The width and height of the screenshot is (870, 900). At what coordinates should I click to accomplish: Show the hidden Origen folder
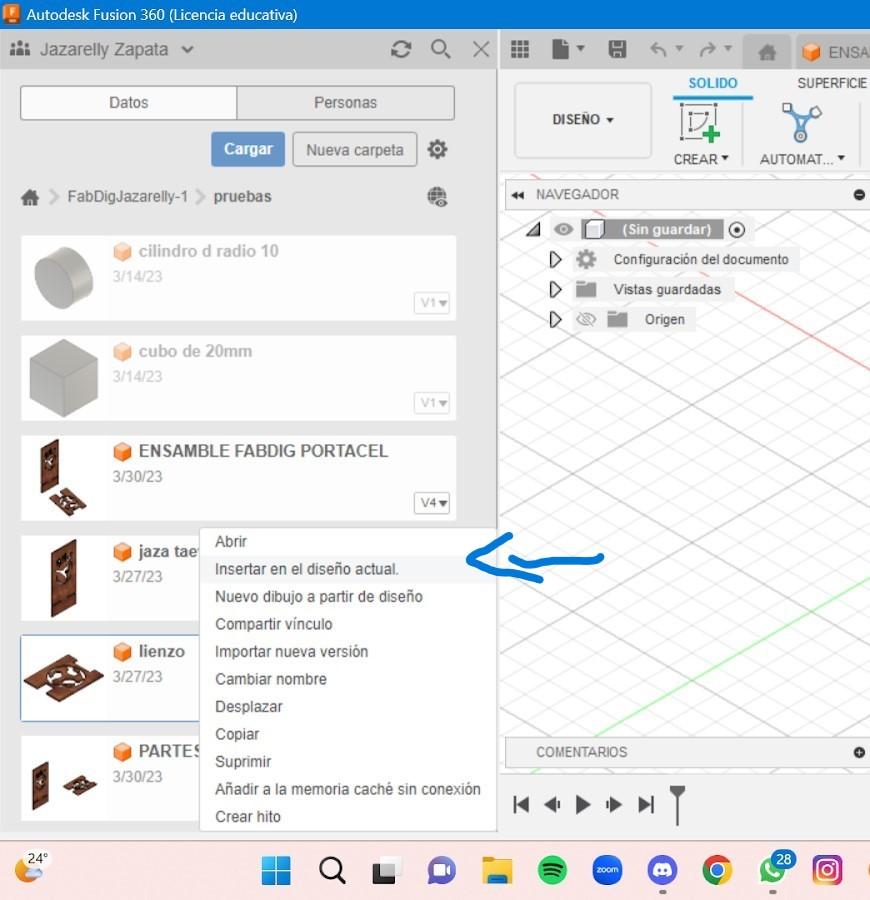pos(586,319)
